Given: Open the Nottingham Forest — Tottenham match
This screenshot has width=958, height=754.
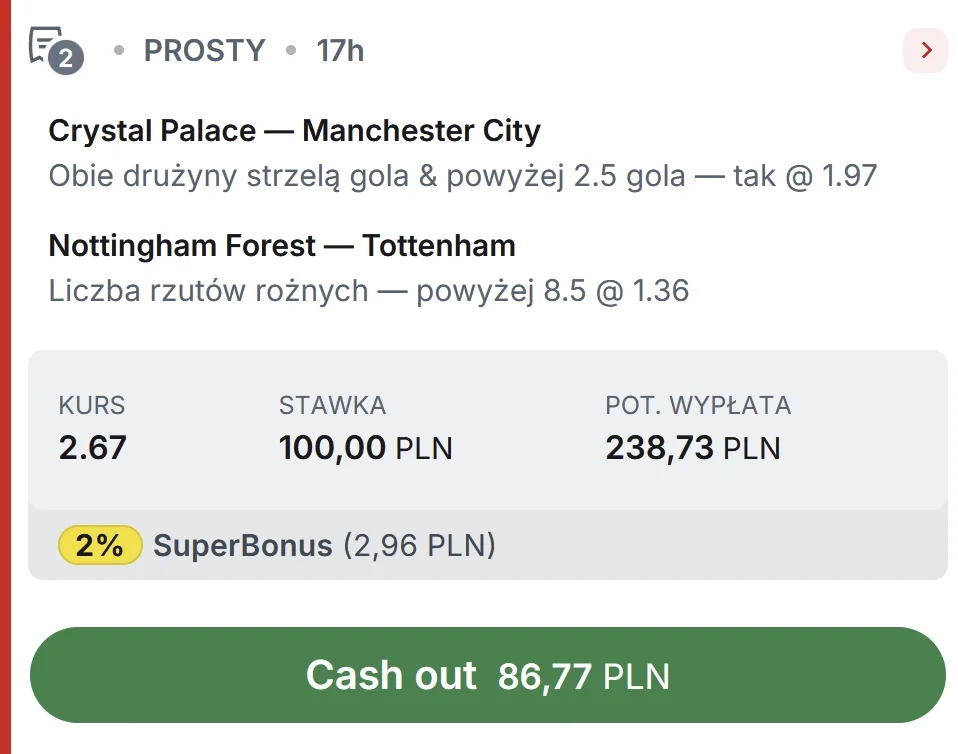Looking at the screenshot, I should click(282, 246).
